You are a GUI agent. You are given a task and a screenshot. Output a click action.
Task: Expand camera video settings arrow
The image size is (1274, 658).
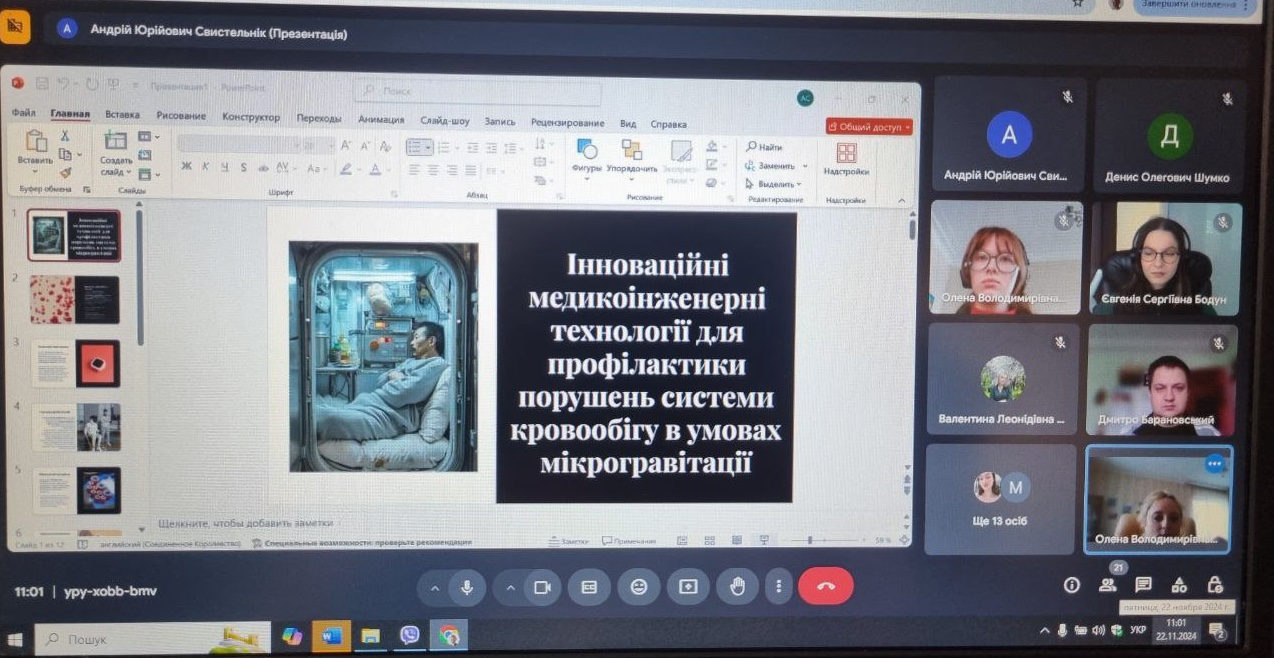[x=510, y=588]
